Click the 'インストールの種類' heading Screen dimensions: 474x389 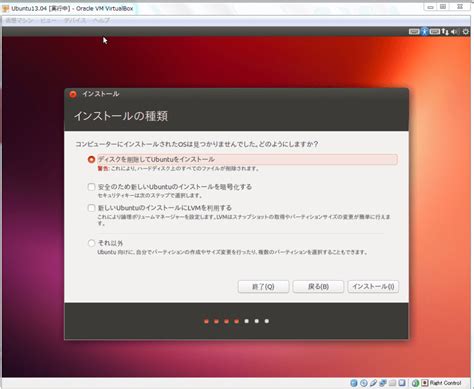[121, 116]
